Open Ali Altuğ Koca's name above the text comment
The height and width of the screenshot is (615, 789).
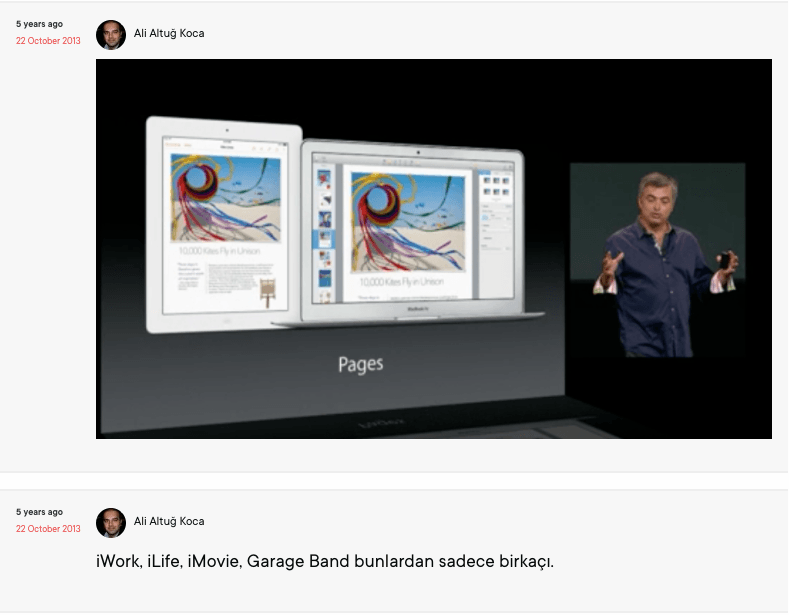[x=169, y=522]
